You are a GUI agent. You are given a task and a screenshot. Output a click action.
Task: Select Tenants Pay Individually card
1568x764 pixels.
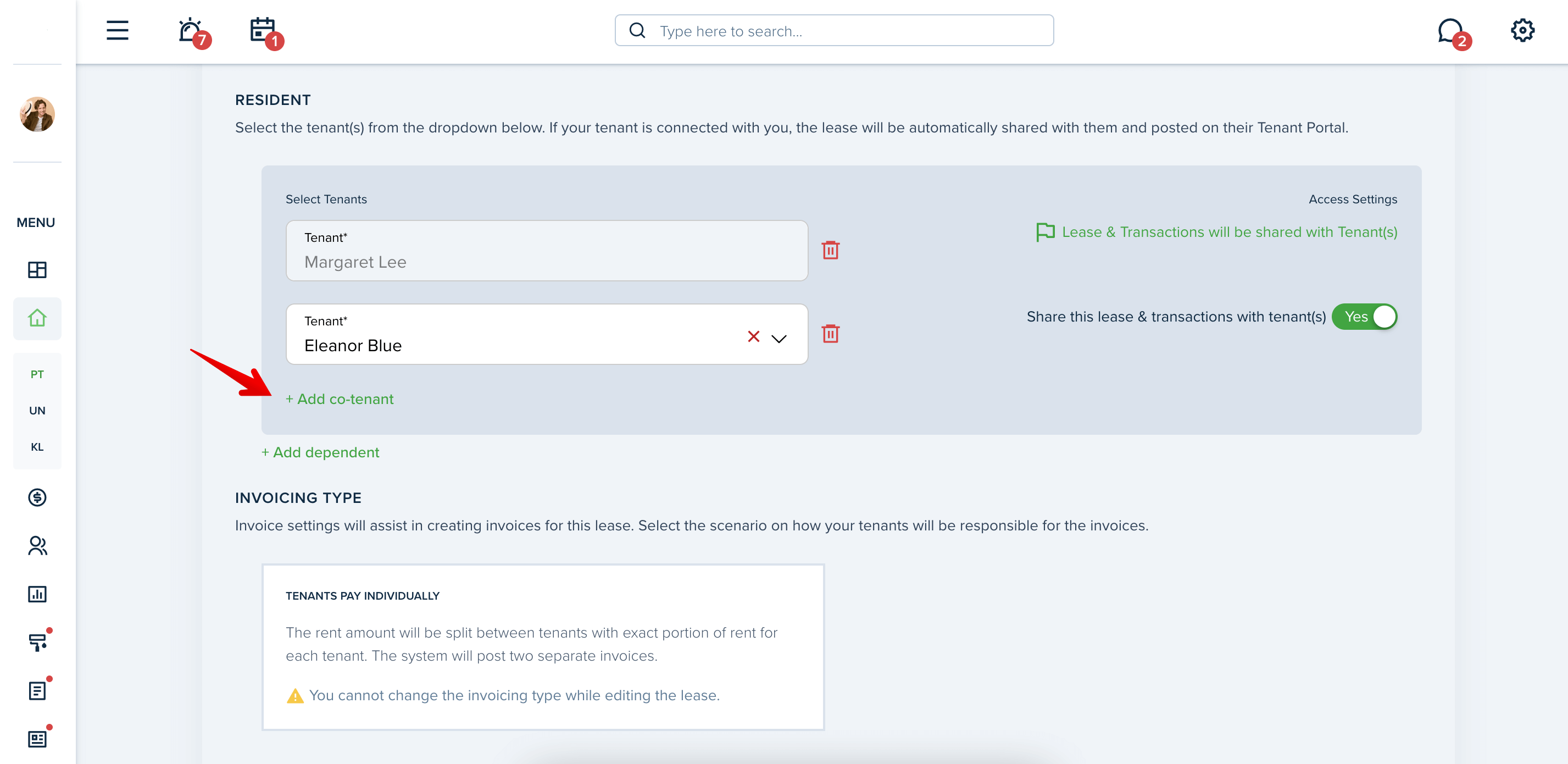[543, 647]
